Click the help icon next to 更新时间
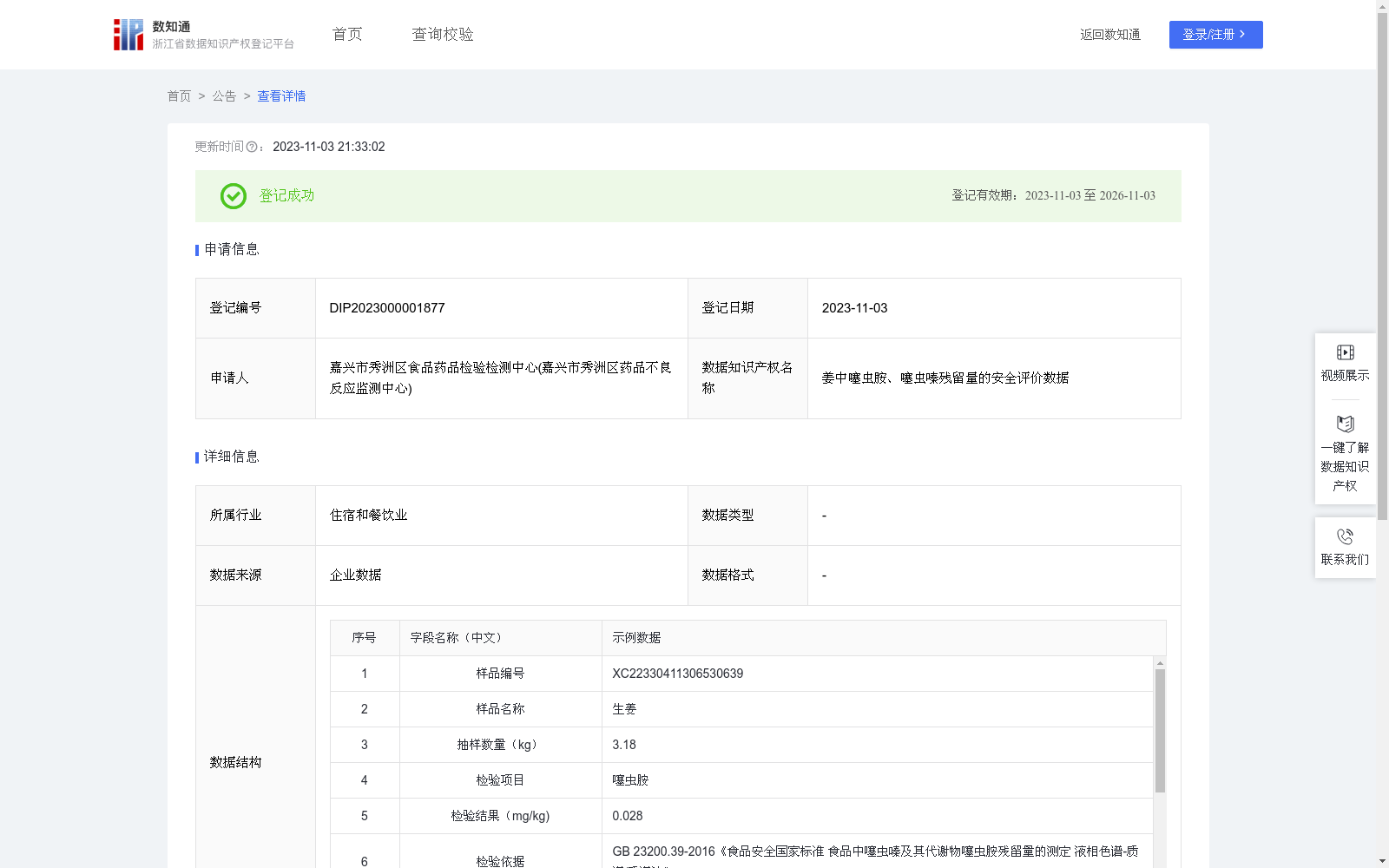This screenshot has width=1389, height=868. (x=252, y=148)
